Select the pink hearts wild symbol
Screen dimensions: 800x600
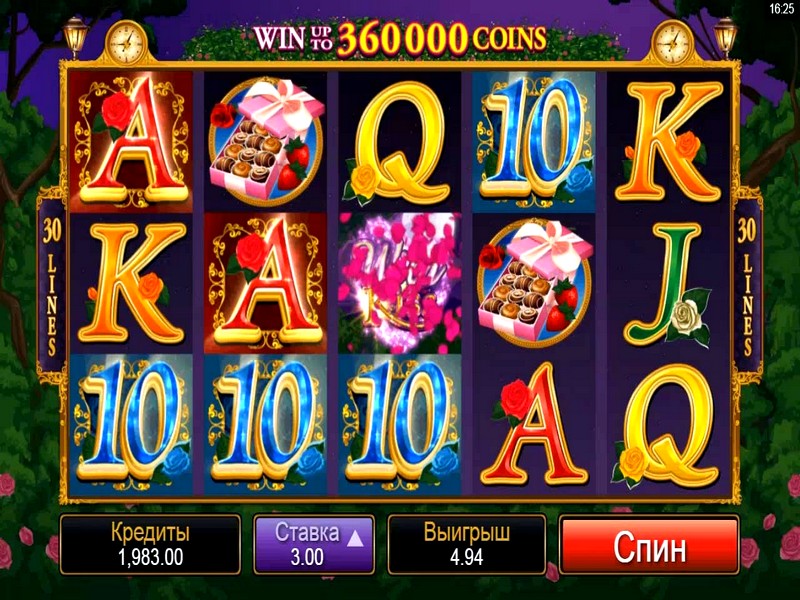(399, 283)
